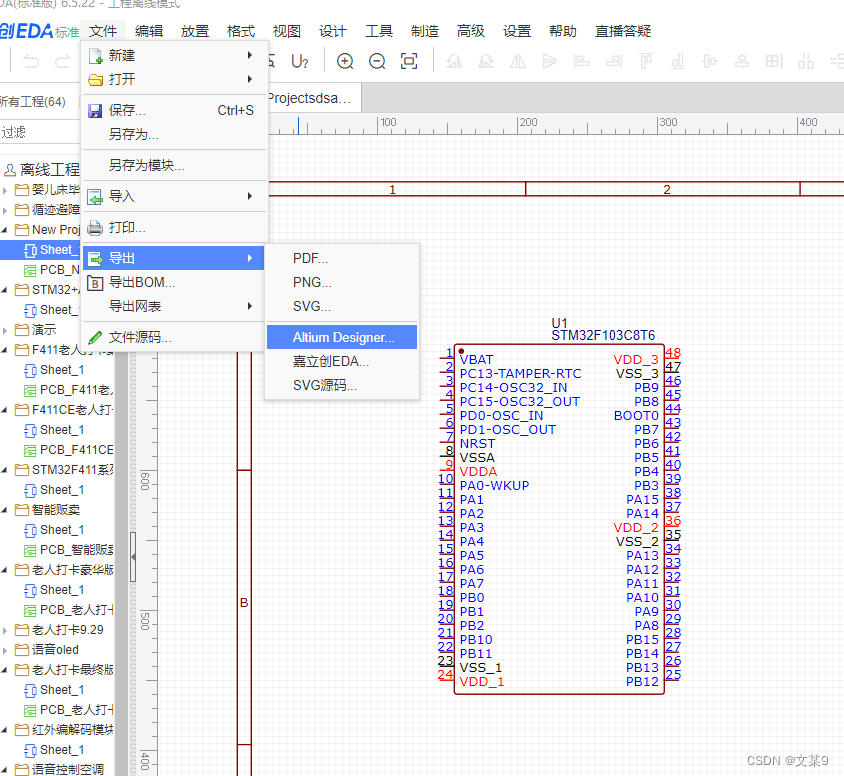Select the zoom out magnifier tool
The height and width of the screenshot is (776, 844).
[x=375, y=62]
